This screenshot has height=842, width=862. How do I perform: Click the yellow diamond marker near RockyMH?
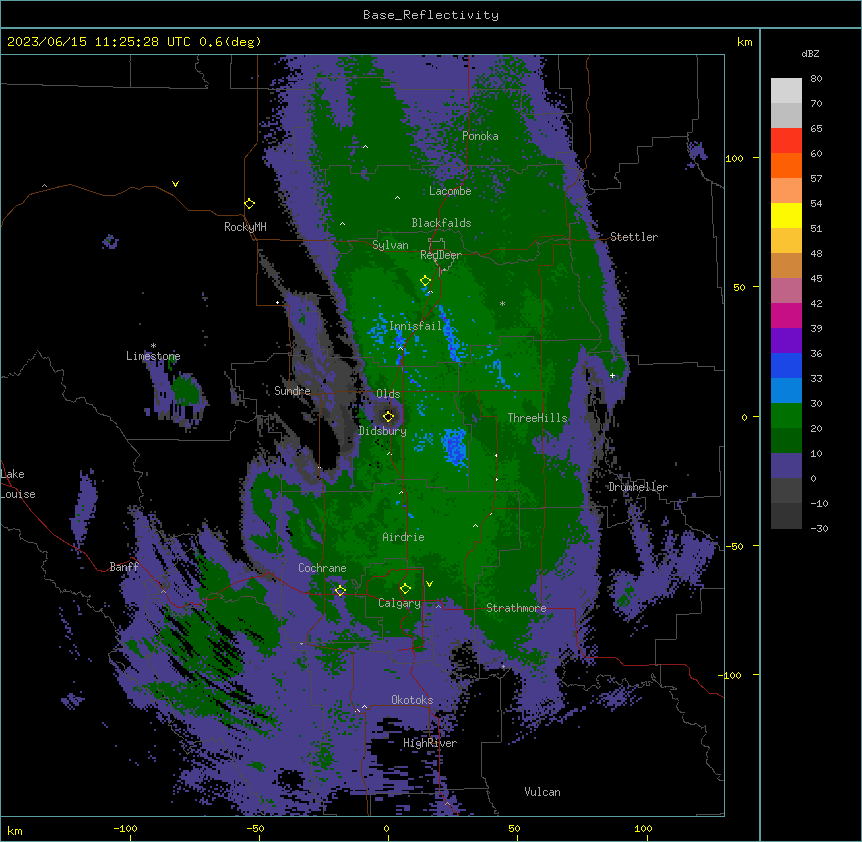click(250, 204)
